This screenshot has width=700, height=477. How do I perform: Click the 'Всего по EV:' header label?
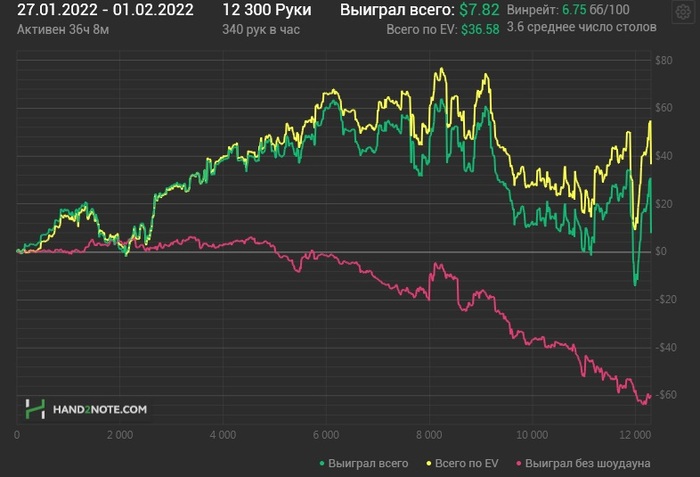(x=421, y=29)
